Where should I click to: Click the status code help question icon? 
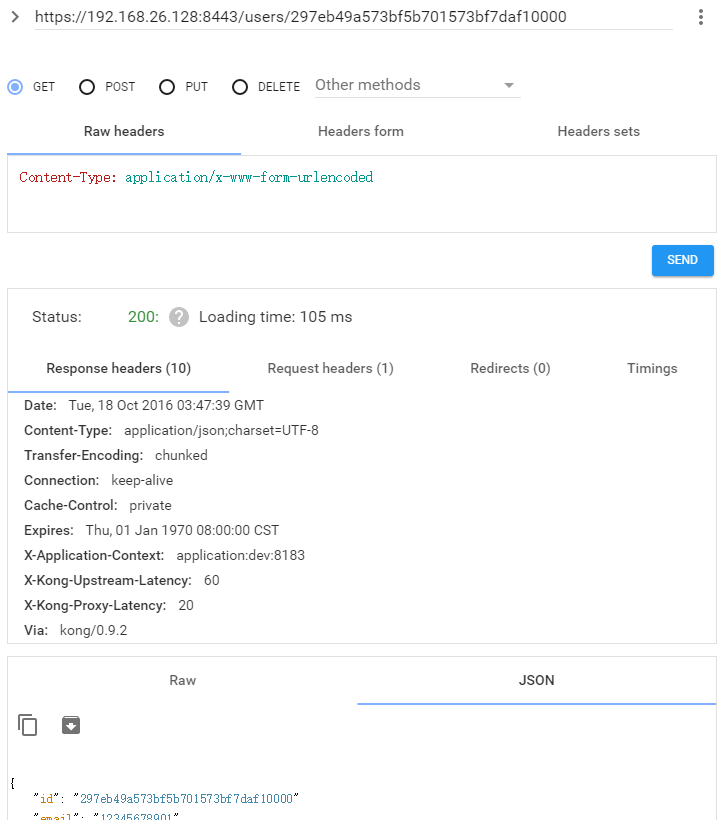pos(179,317)
